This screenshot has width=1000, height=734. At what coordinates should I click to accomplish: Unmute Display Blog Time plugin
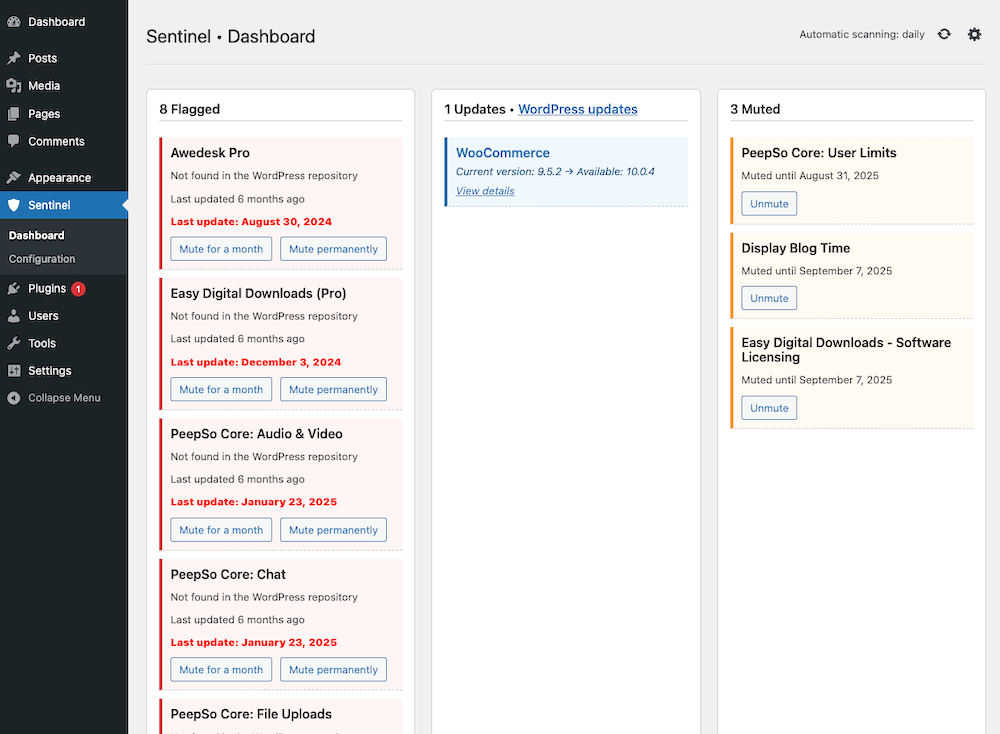768,298
